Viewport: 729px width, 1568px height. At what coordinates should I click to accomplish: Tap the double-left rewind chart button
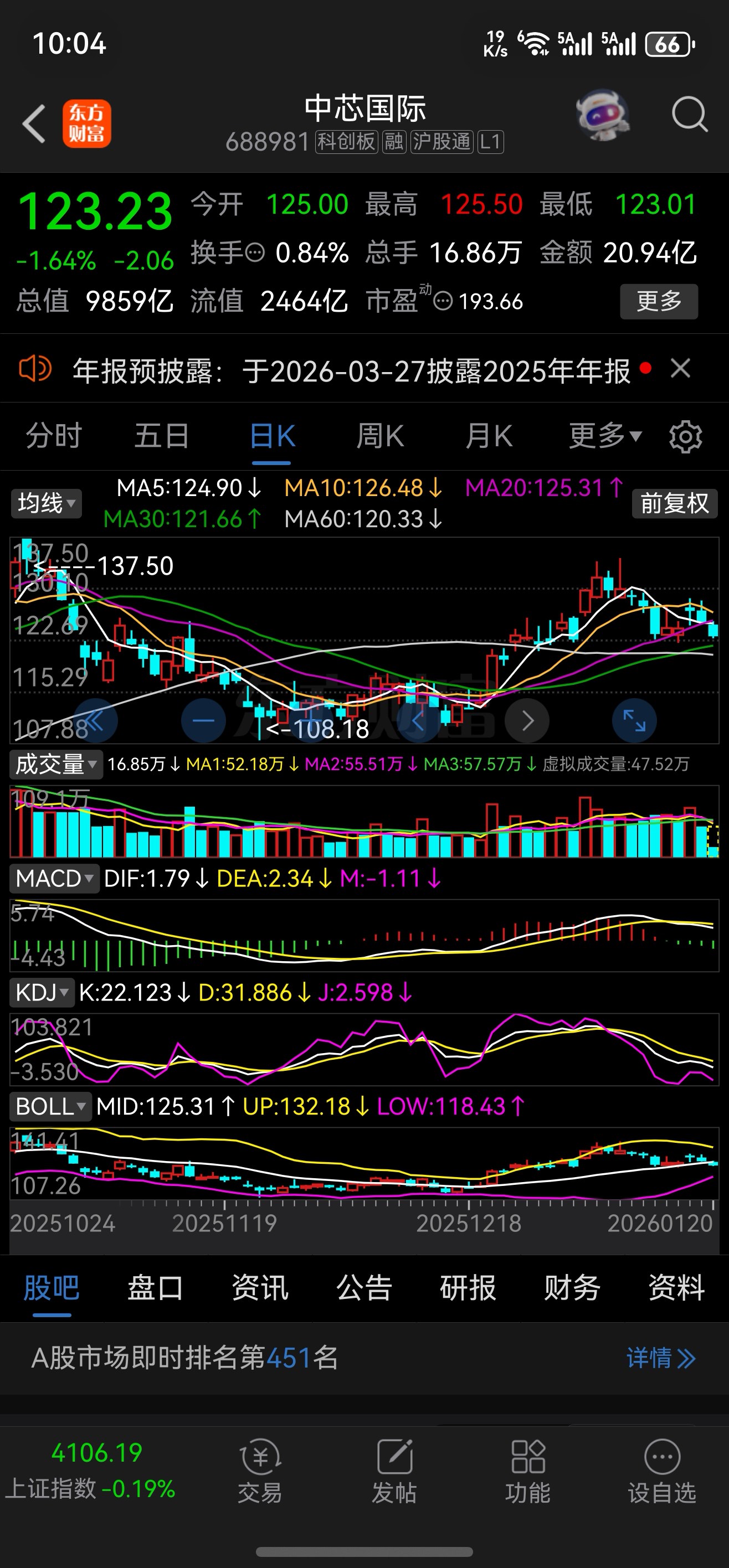[x=95, y=721]
